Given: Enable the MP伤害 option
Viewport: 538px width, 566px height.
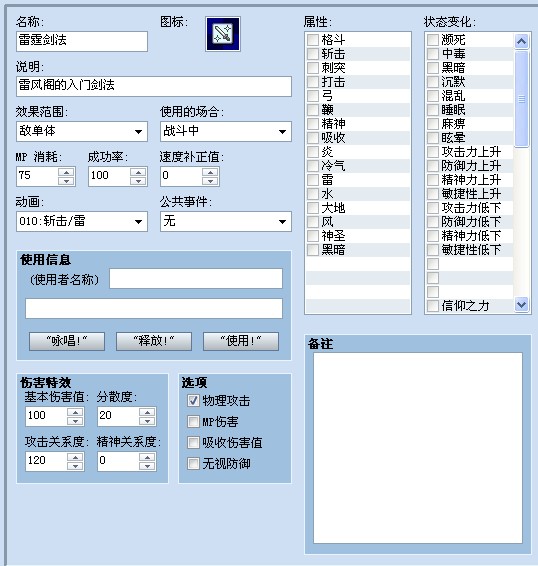Looking at the screenshot, I should (x=193, y=422).
